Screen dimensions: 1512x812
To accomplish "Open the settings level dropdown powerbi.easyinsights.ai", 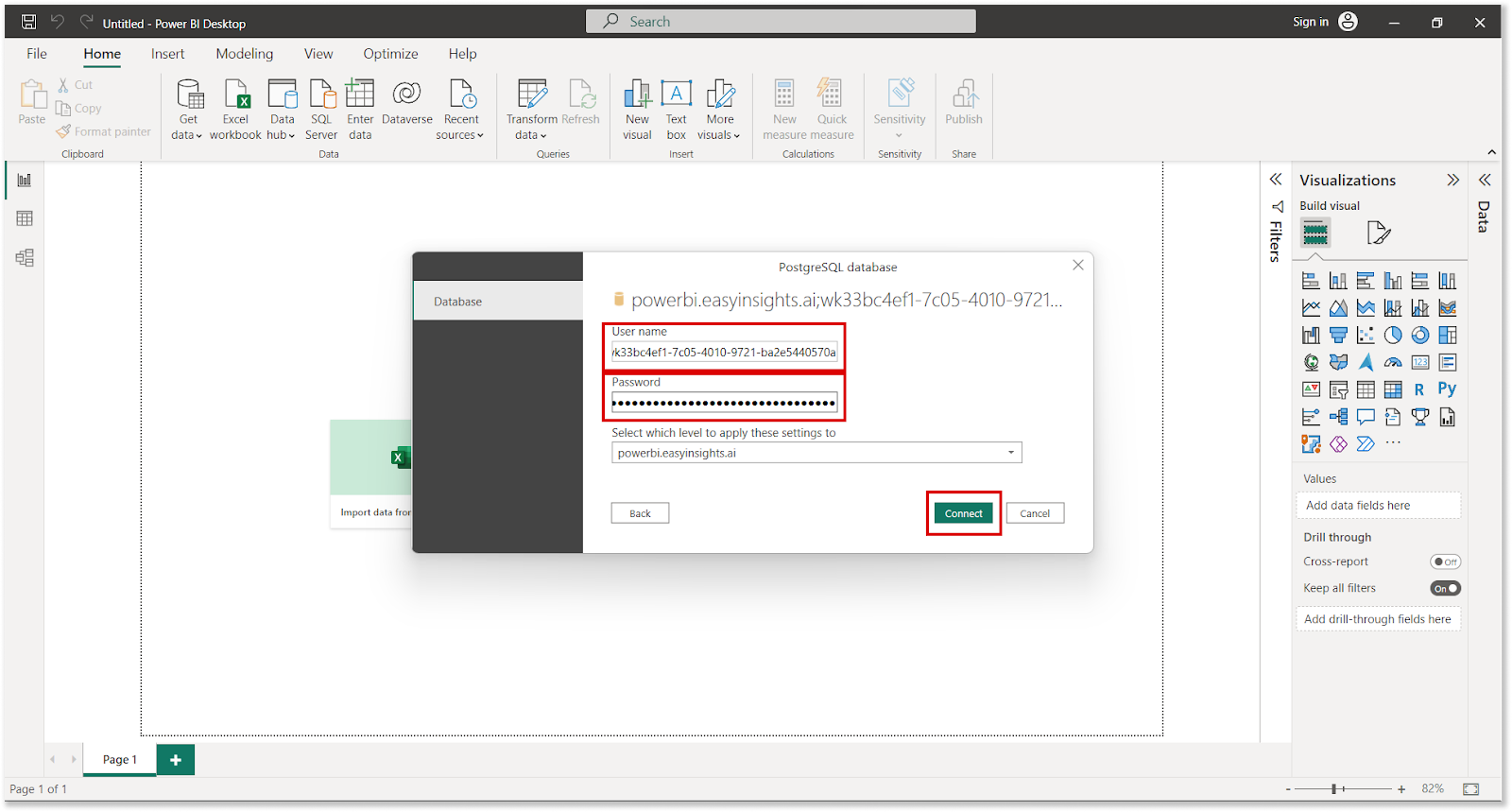I will (x=816, y=453).
